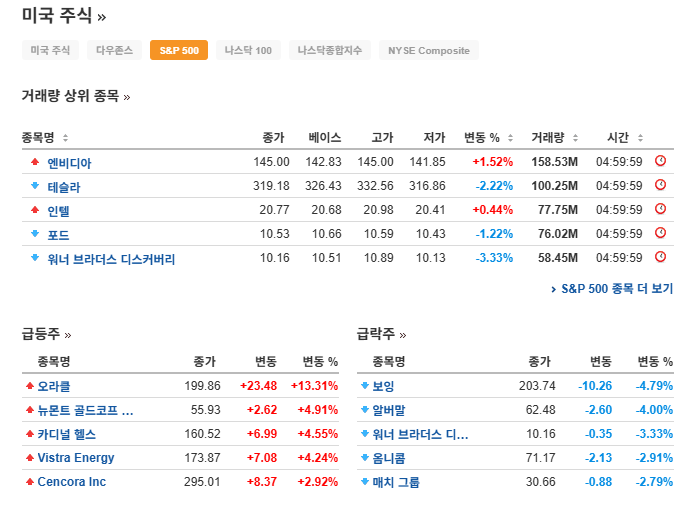
Task: Open the 뉴몬트 골드코프 gainer link
Action: click(x=85, y=411)
